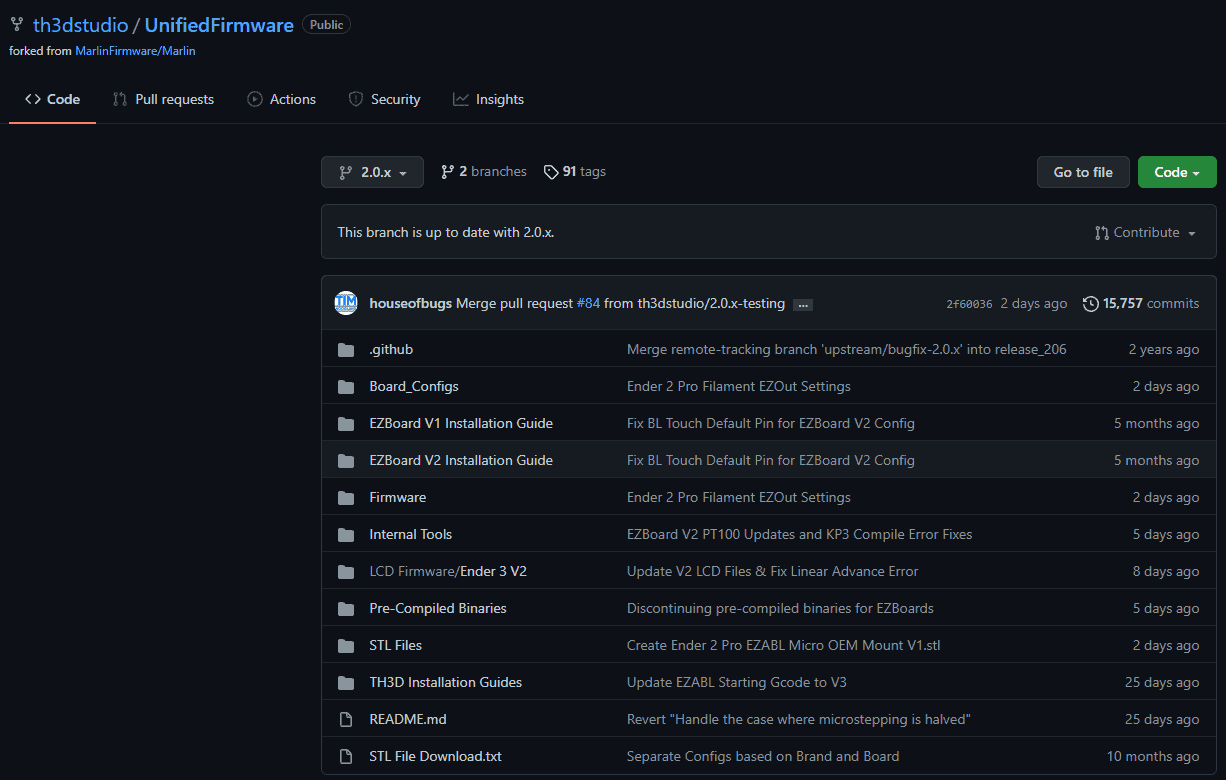View the 2 branches link
This screenshot has height=780, width=1226.
pos(484,172)
